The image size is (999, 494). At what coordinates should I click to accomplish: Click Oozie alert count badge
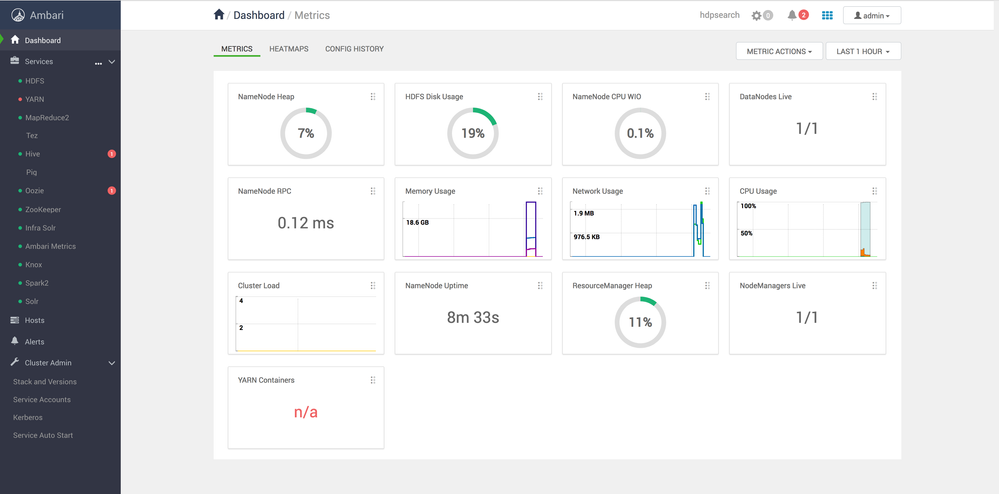point(111,191)
